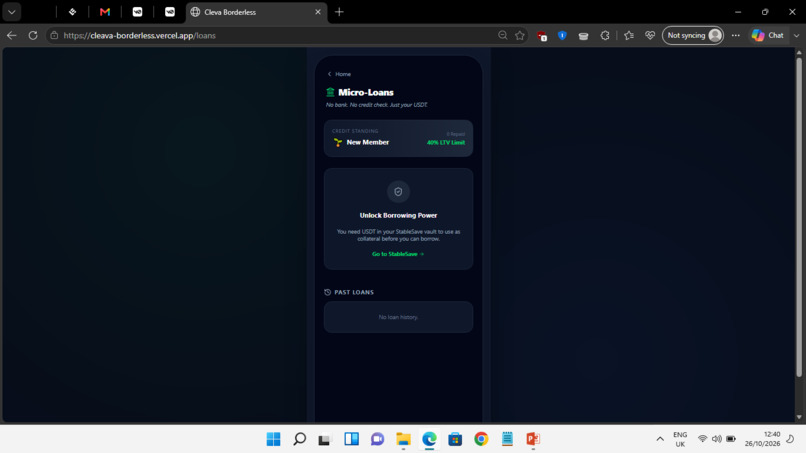Viewport: 806px width, 453px height.
Task: Open Browser essentials heart icon
Action: 650,35
